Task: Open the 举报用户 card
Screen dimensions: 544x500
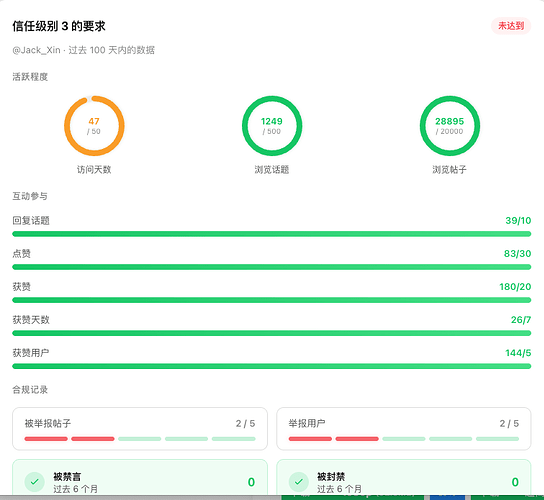Action: coord(404,429)
